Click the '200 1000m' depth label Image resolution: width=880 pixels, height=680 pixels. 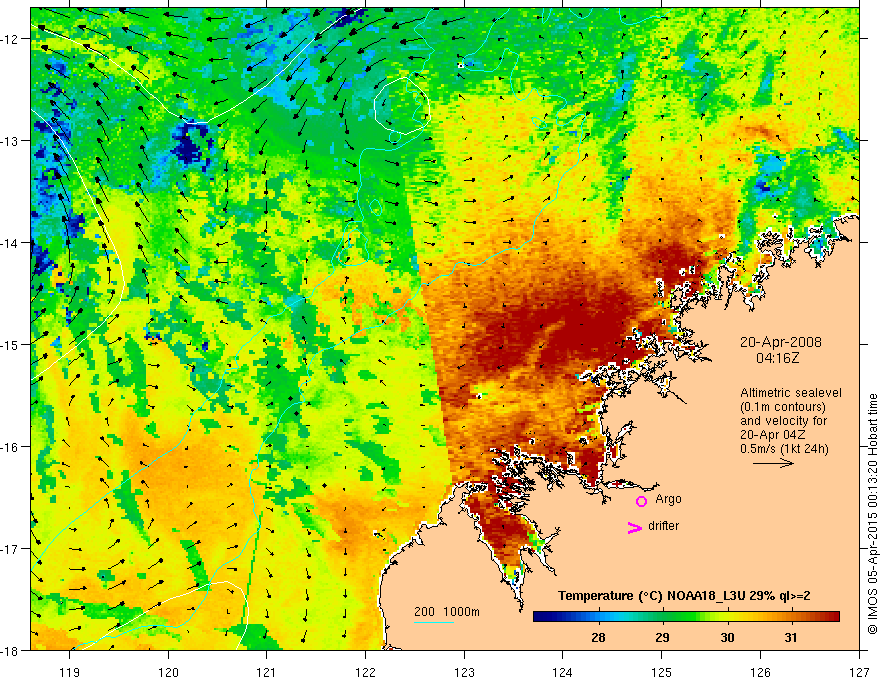point(447,612)
